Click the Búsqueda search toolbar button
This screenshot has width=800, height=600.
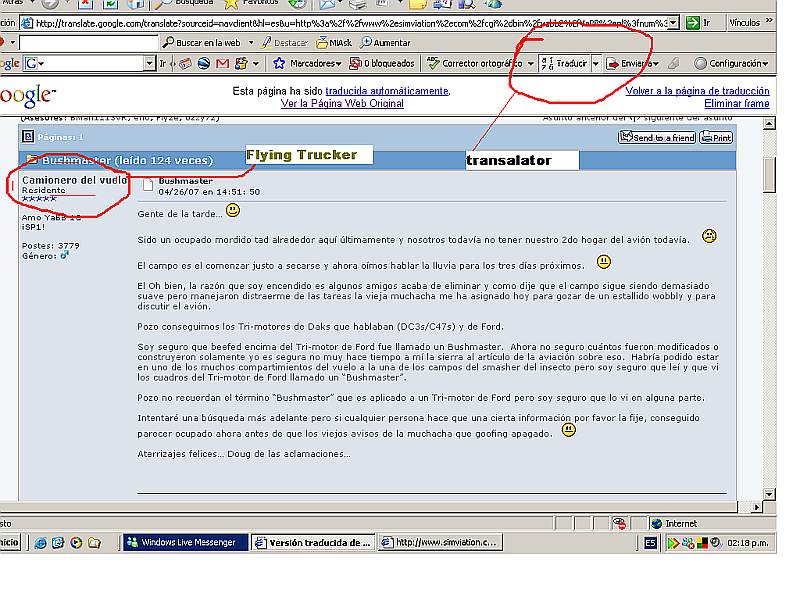[182, 4]
